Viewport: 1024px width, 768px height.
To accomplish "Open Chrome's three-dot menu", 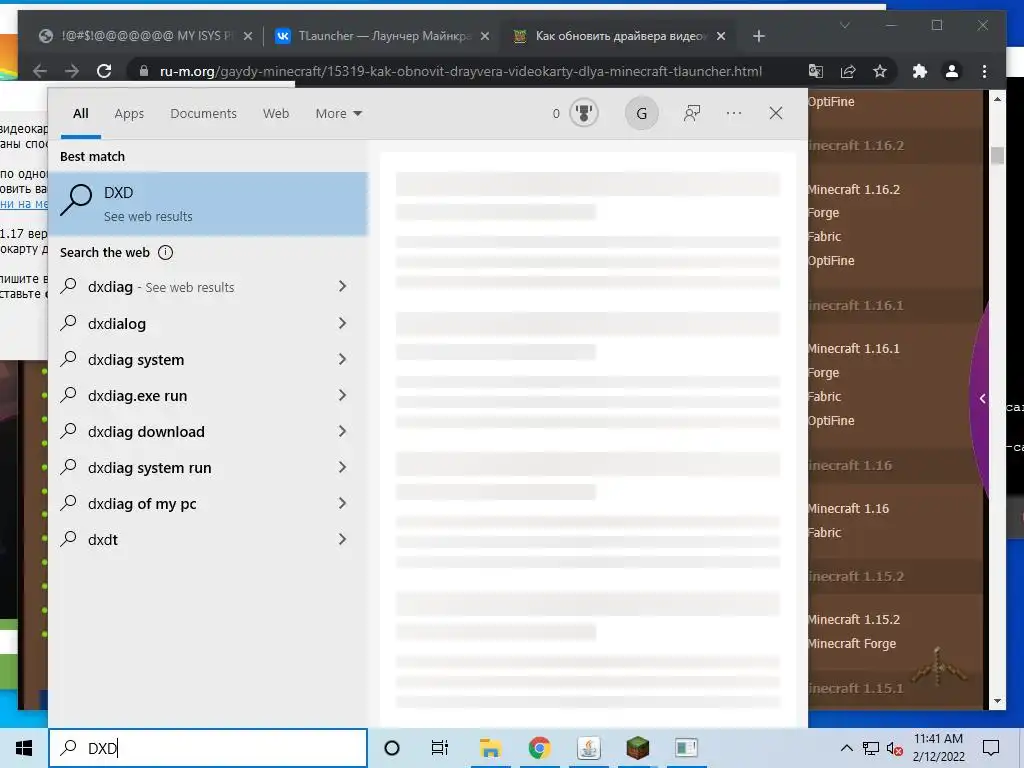I will [x=984, y=71].
